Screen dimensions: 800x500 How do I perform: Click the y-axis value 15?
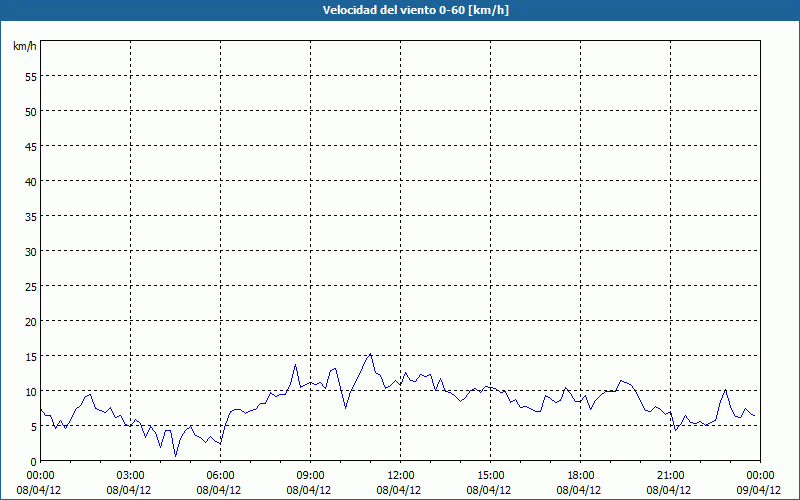click(x=31, y=357)
